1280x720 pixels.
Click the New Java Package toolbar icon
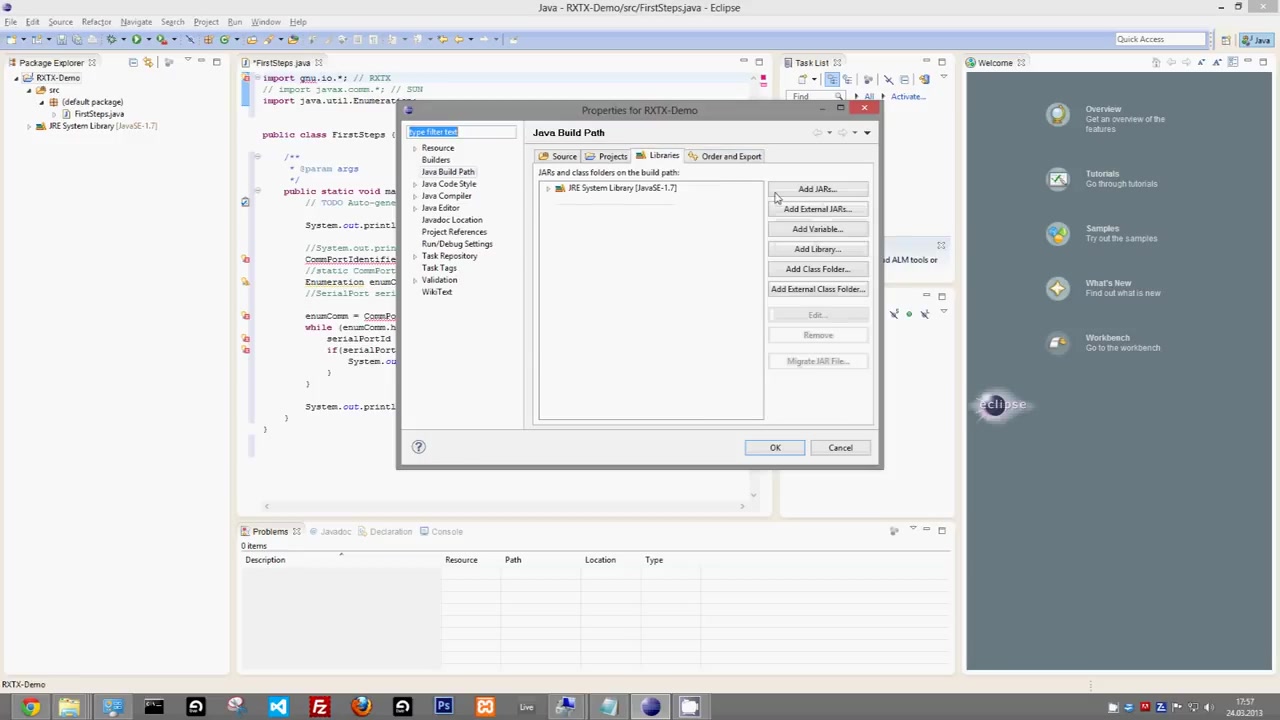(x=208, y=39)
